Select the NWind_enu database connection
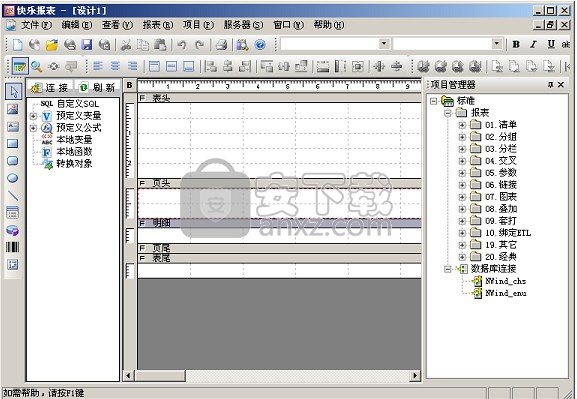 click(506, 293)
